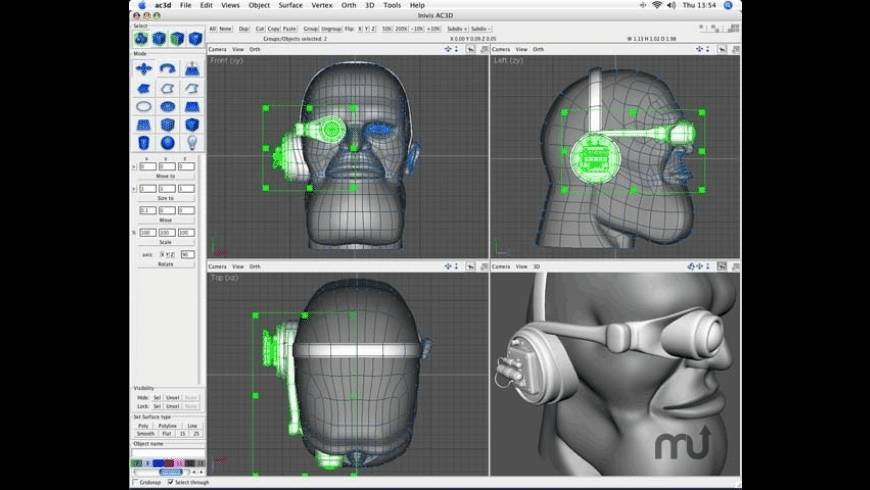Click the Ungroup button
The height and width of the screenshot is (490, 870).
point(331,29)
